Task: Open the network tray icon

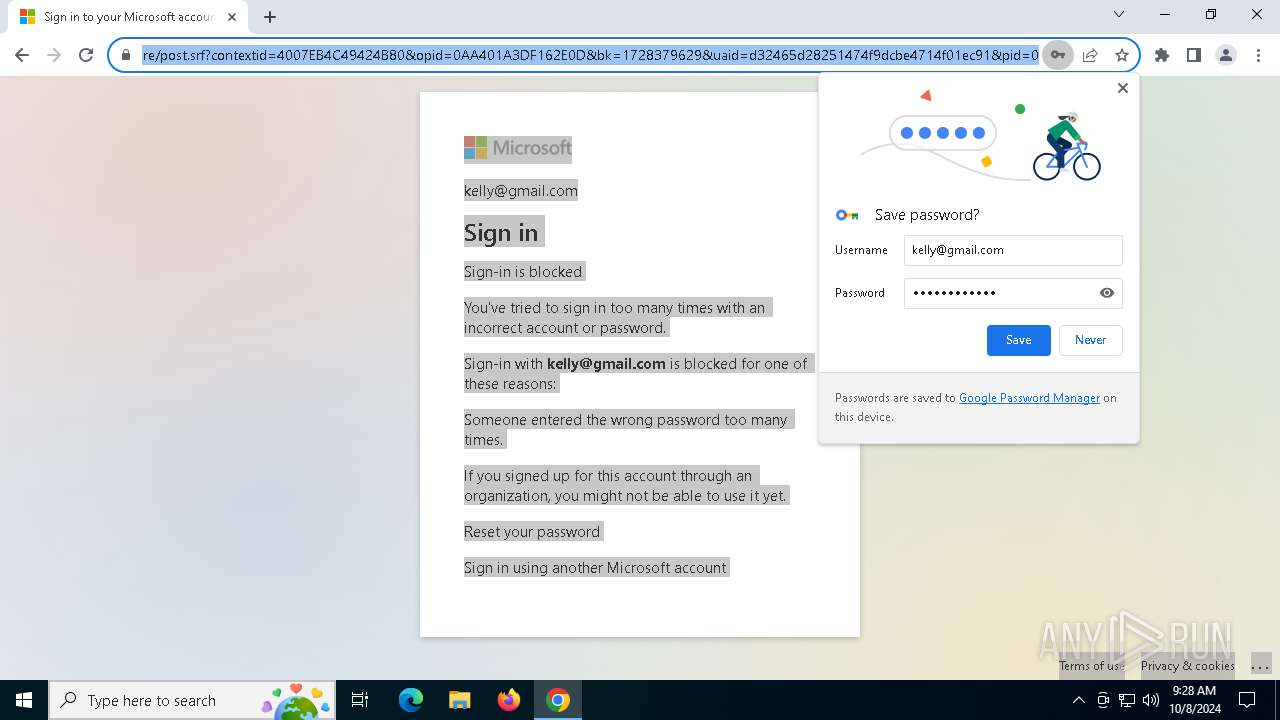Action: pos(1127,700)
